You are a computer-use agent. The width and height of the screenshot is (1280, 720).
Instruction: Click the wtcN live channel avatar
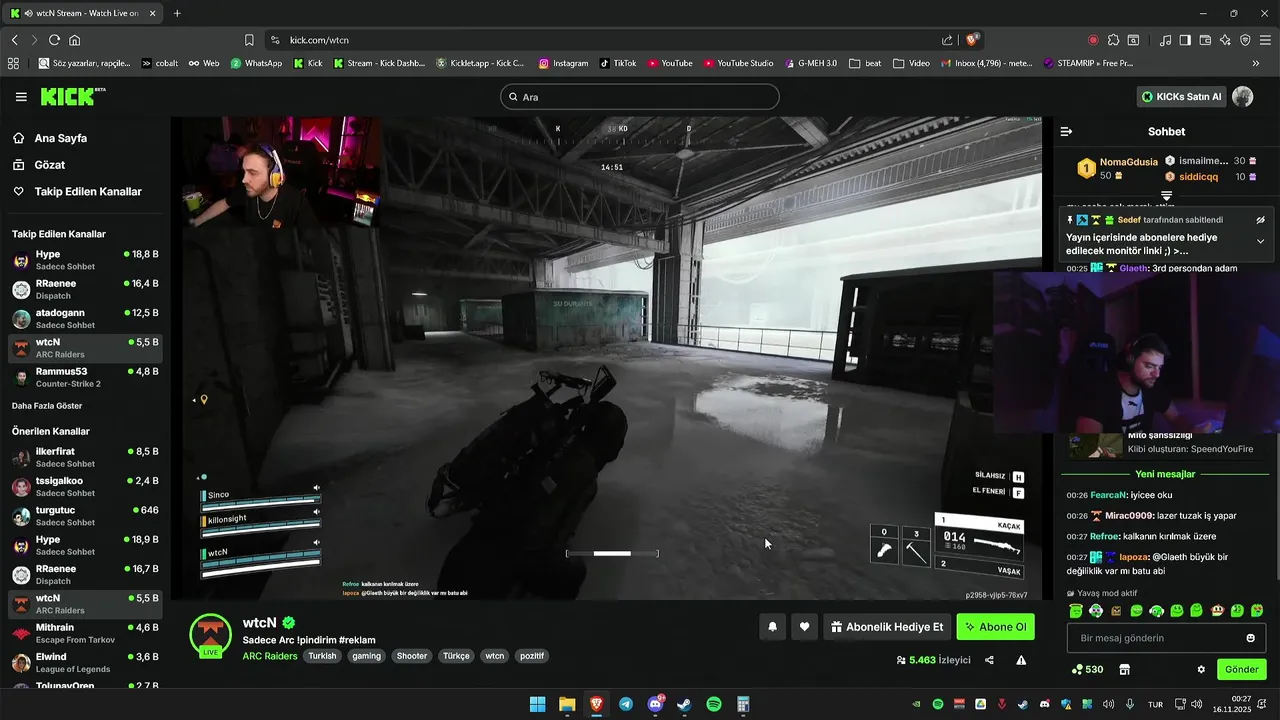tap(211, 636)
